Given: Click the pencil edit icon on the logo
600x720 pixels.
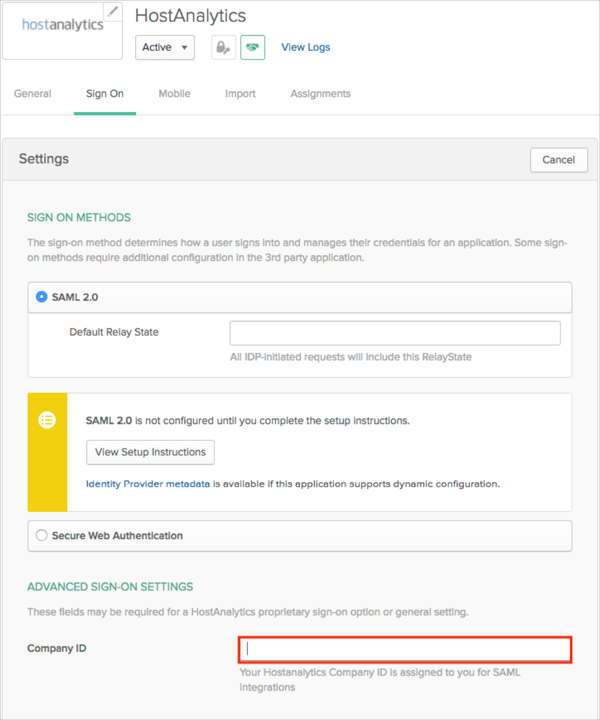Looking at the screenshot, I should pyautogui.click(x=113, y=11).
